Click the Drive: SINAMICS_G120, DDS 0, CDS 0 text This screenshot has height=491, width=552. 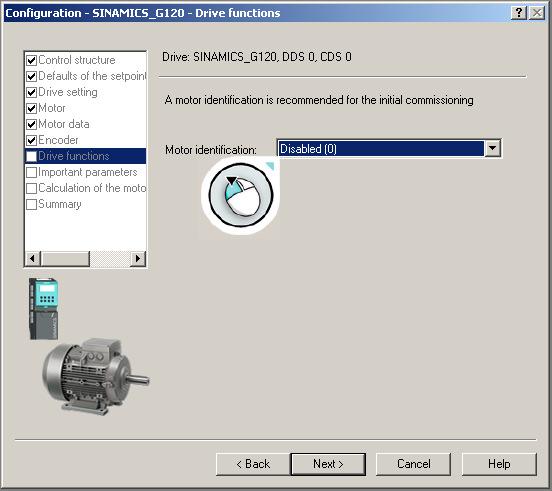tap(257, 57)
